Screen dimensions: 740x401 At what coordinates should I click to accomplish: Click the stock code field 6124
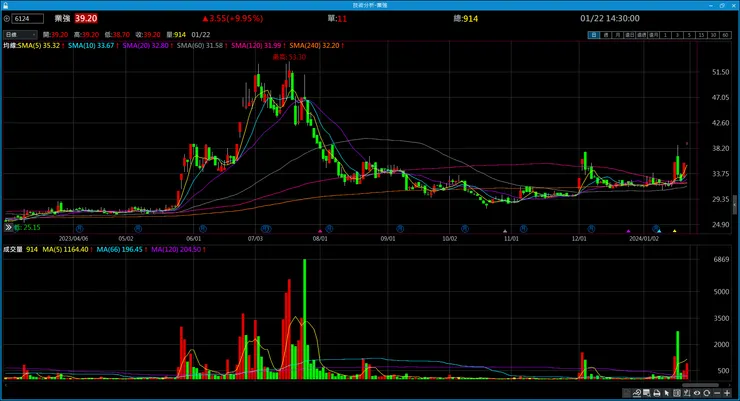pyautogui.click(x=28, y=18)
